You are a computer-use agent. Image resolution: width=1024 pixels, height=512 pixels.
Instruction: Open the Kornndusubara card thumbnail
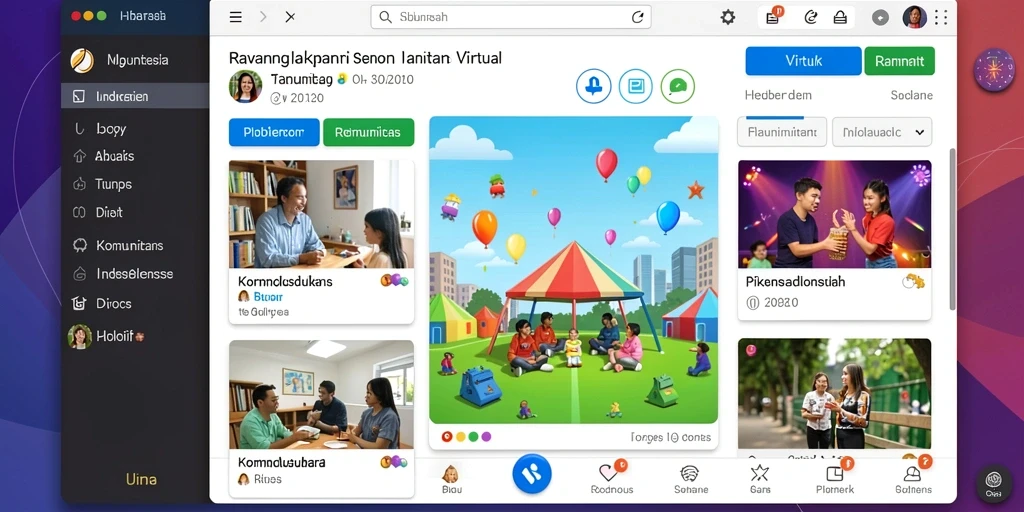coord(321,394)
